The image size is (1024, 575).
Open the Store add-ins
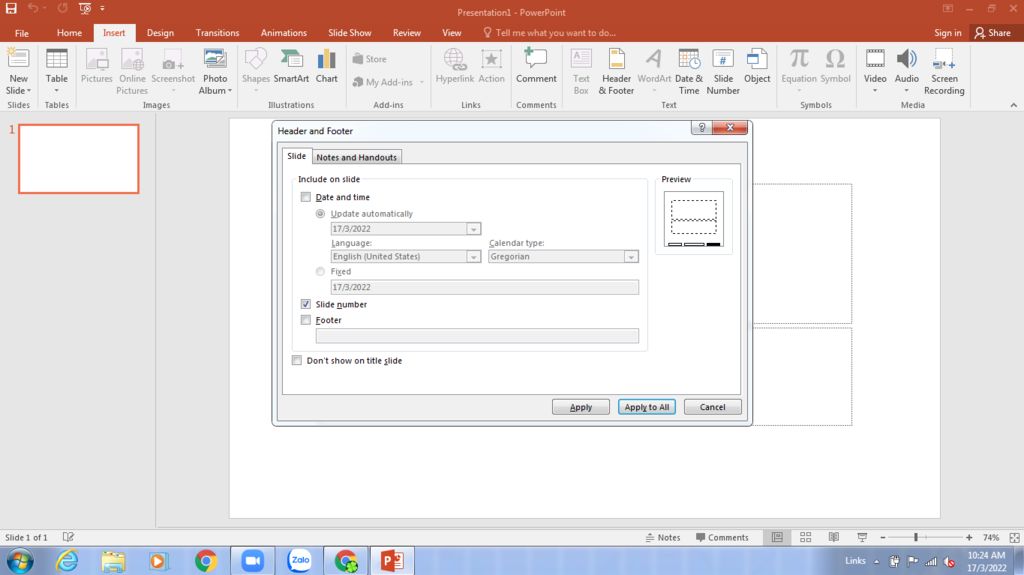370,59
